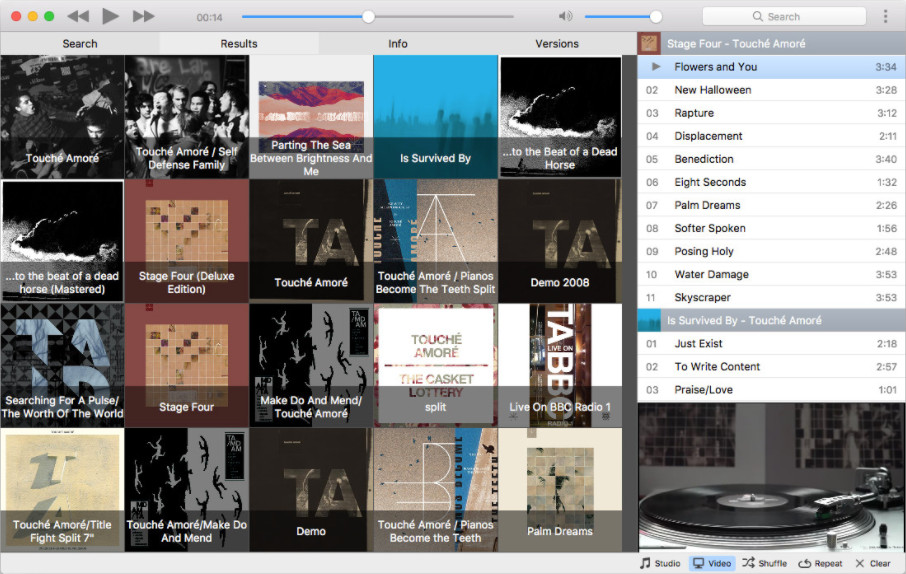Open the Versions tab
This screenshot has width=906, height=574.
(x=557, y=43)
